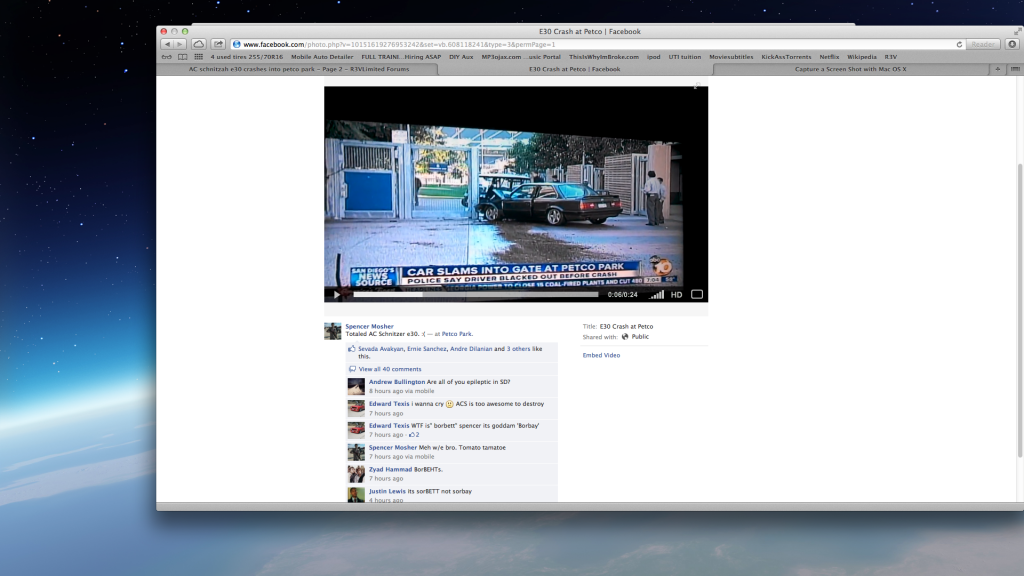Switch to the R3VLimited Forums tab

coord(299,69)
